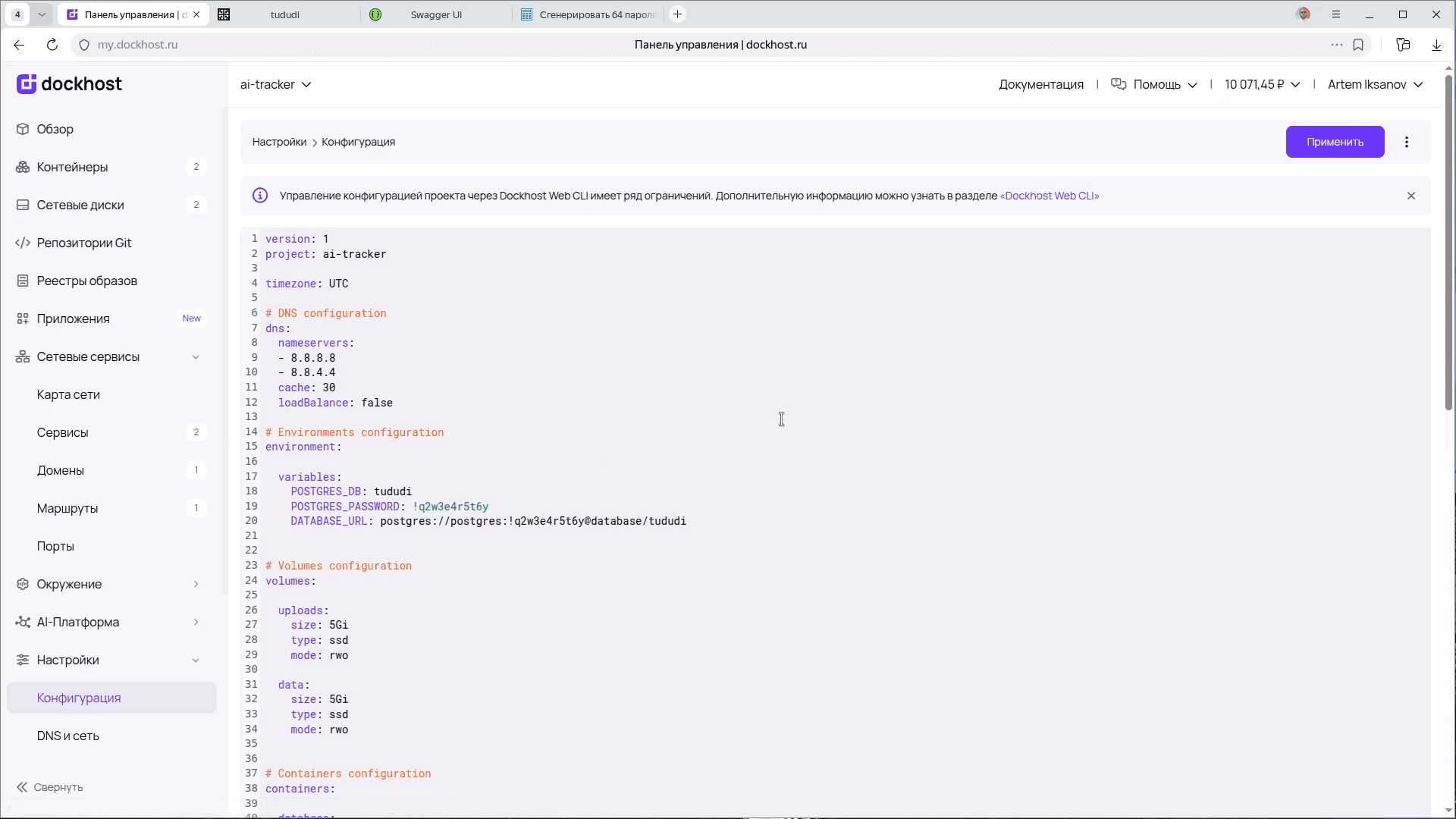This screenshot has height=819, width=1456.
Task: Open the Artem Iksanov account menu
Action: pos(1376,84)
